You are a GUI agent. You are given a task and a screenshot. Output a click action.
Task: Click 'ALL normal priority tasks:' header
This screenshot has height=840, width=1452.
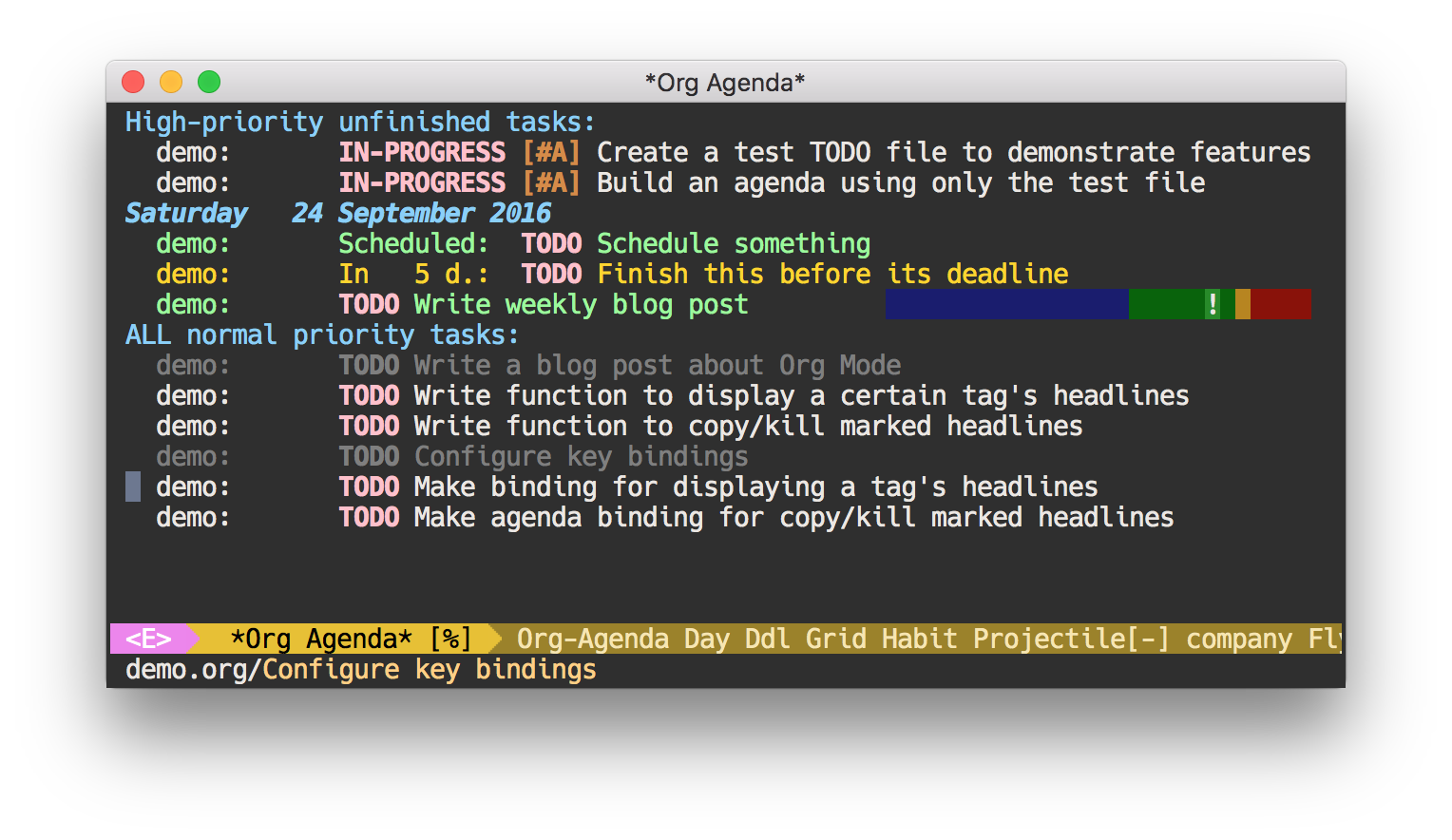pyautogui.click(x=322, y=335)
